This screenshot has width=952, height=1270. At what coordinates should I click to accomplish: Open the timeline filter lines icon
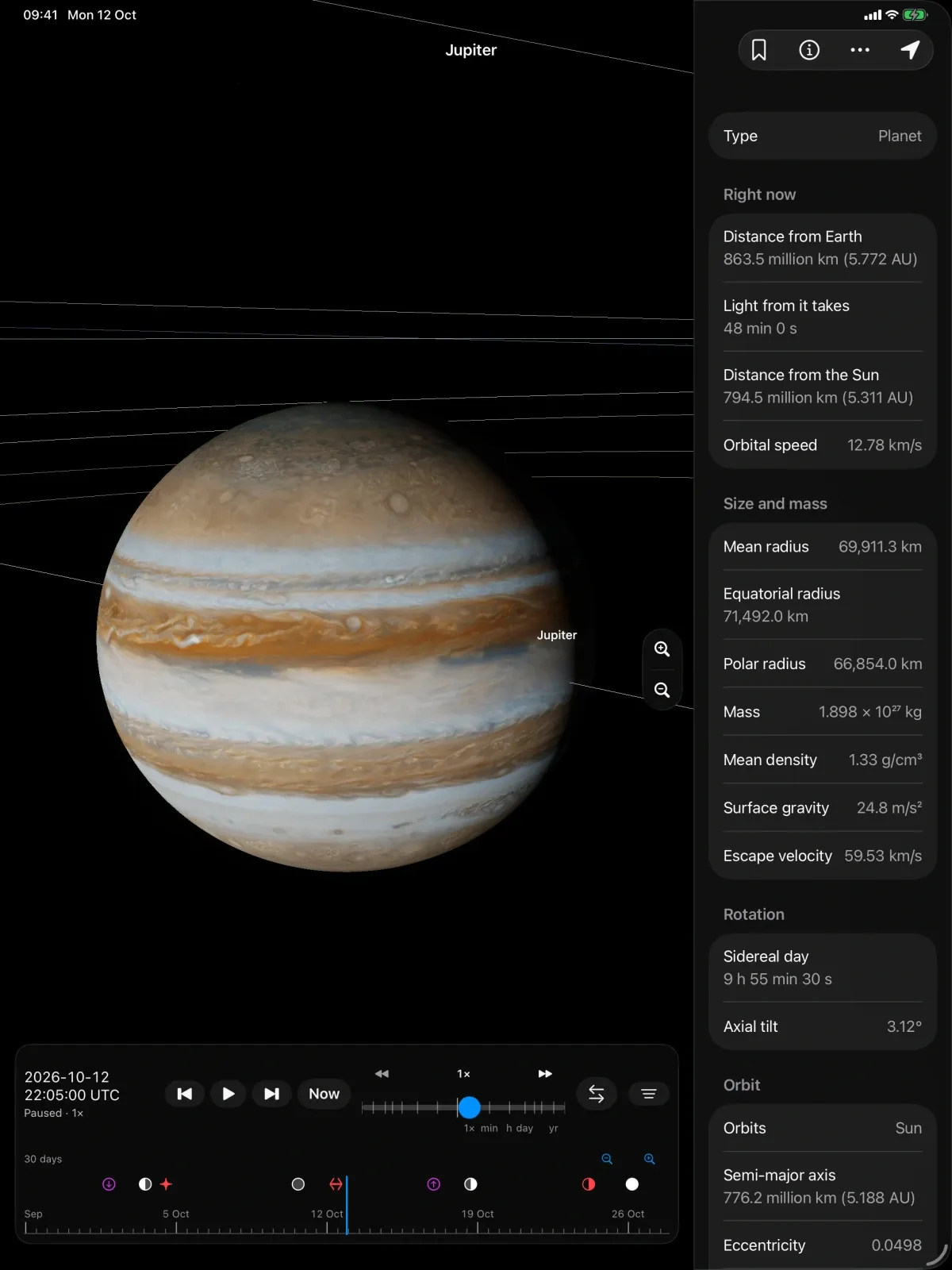tap(648, 1094)
